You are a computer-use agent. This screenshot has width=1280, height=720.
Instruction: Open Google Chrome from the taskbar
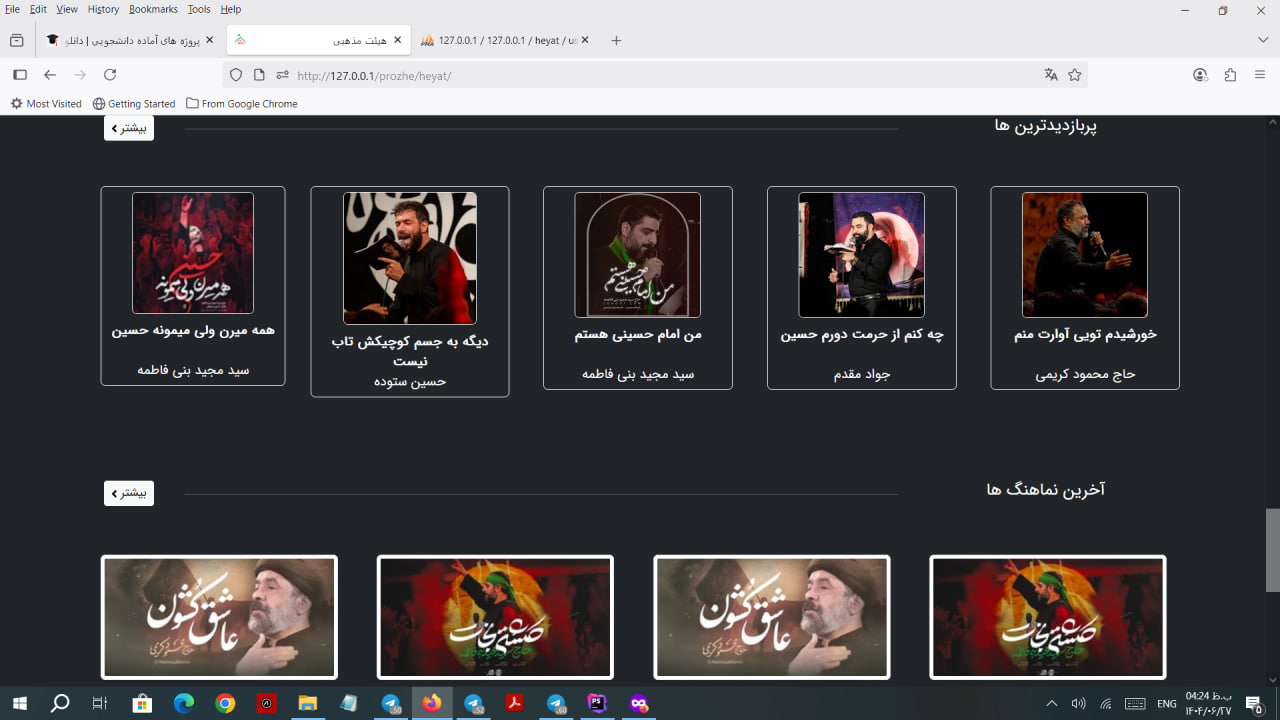click(x=225, y=704)
